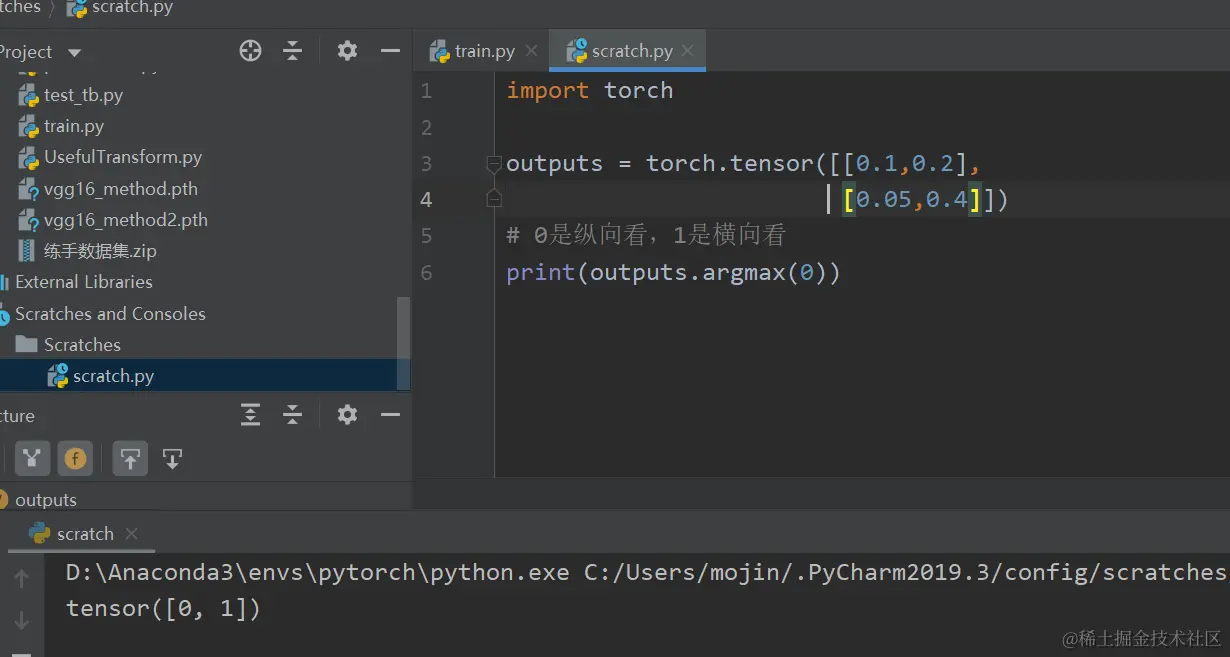1230x657 pixels.
Task: Expand External Libraries node
Action: pyautogui.click(x=84, y=282)
